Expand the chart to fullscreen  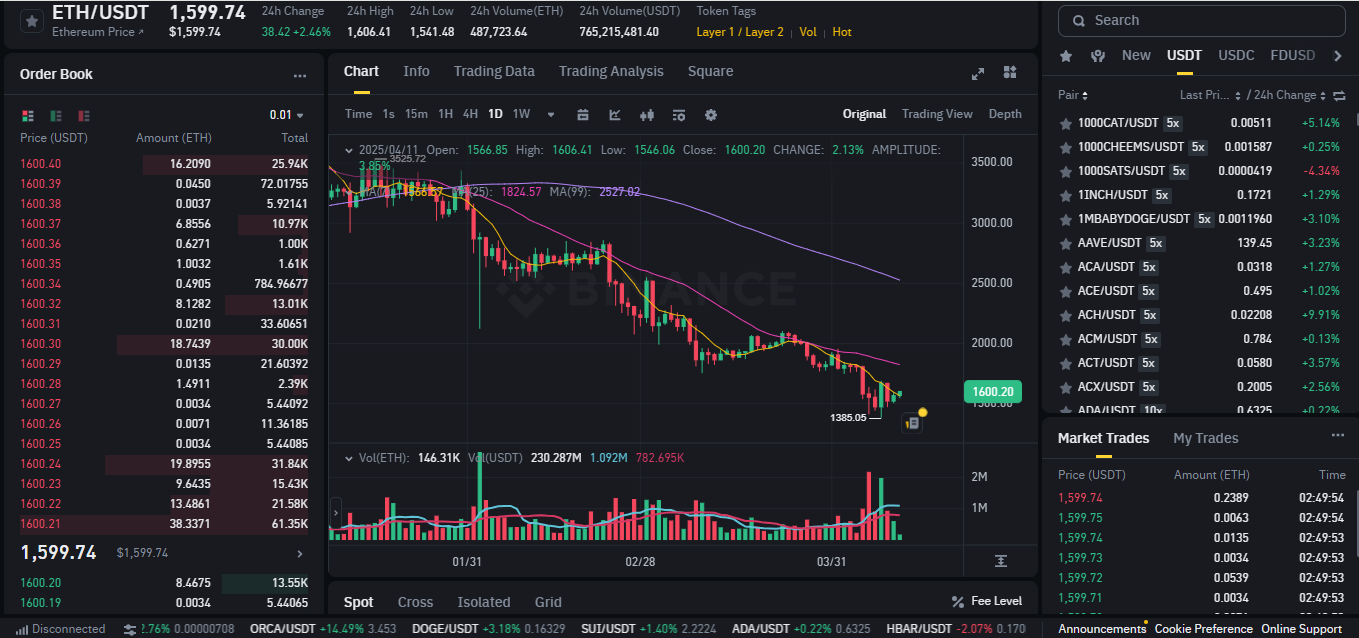click(x=978, y=73)
